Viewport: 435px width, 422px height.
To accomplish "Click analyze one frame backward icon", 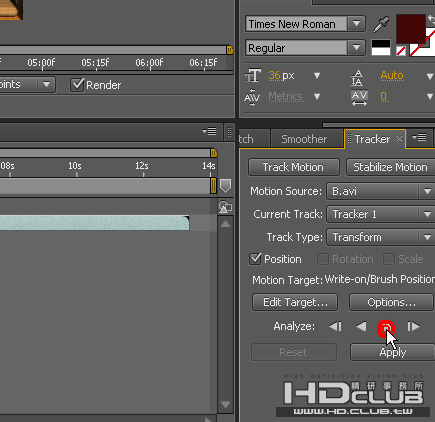I will (x=335, y=326).
